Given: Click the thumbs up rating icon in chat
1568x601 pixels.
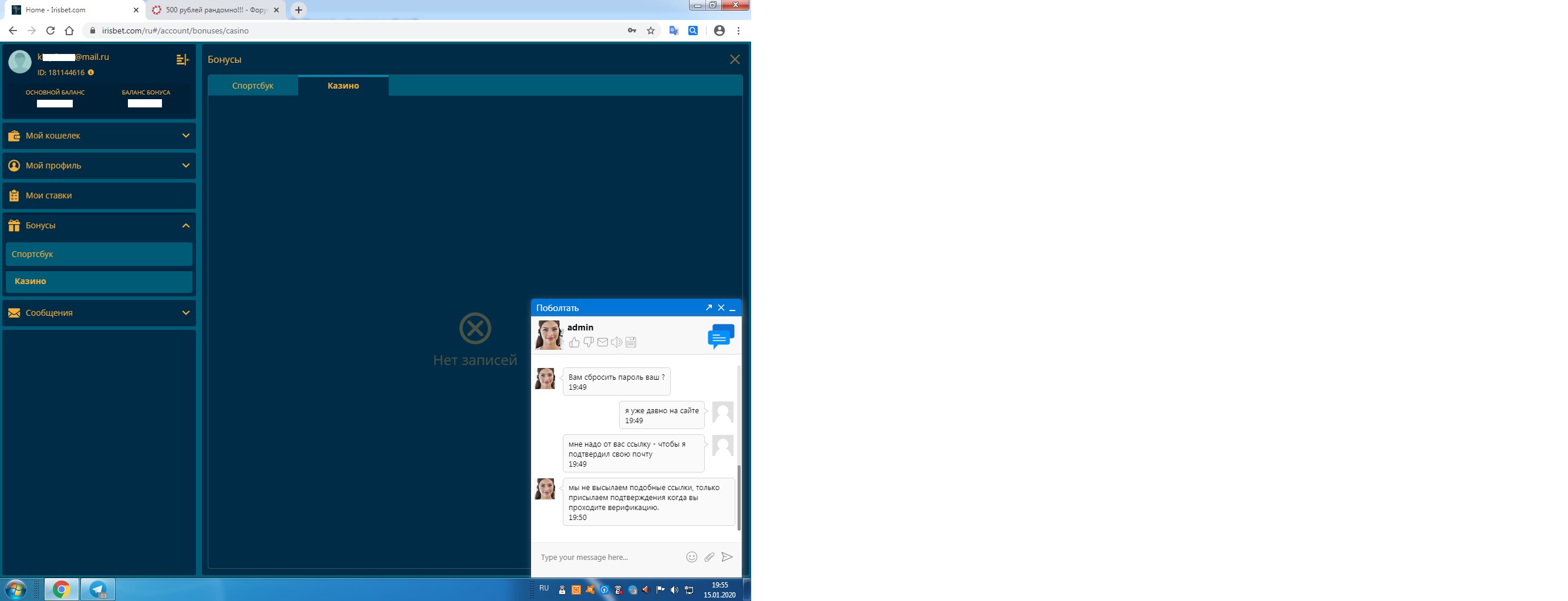Looking at the screenshot, I should pos(574,342).
